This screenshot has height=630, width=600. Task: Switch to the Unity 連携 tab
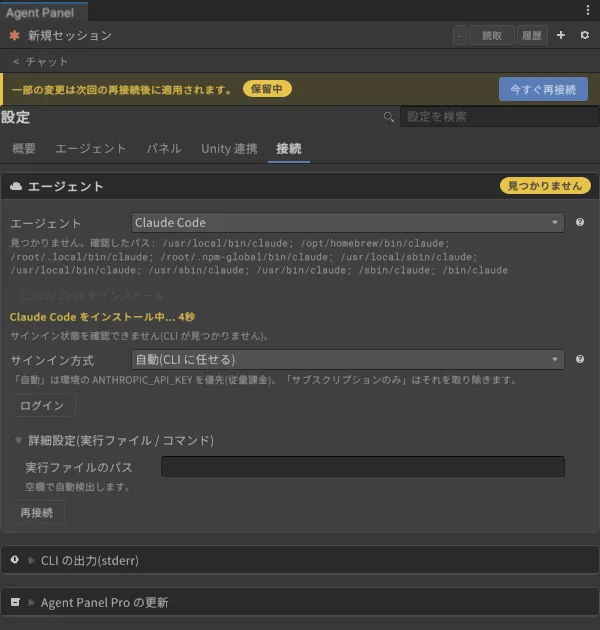point(229,149)
